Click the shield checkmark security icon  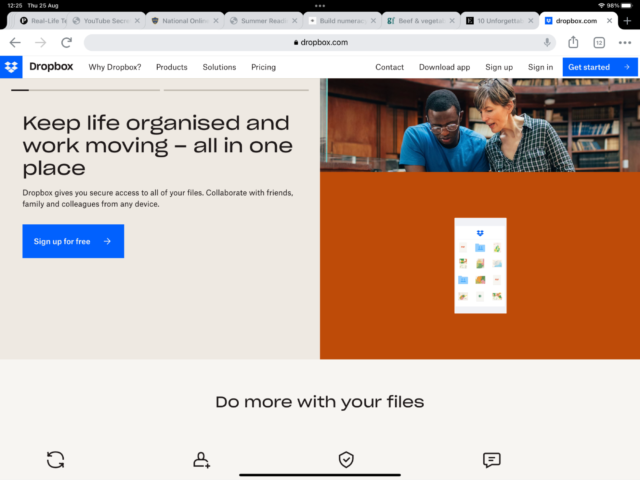coord(346,460)
